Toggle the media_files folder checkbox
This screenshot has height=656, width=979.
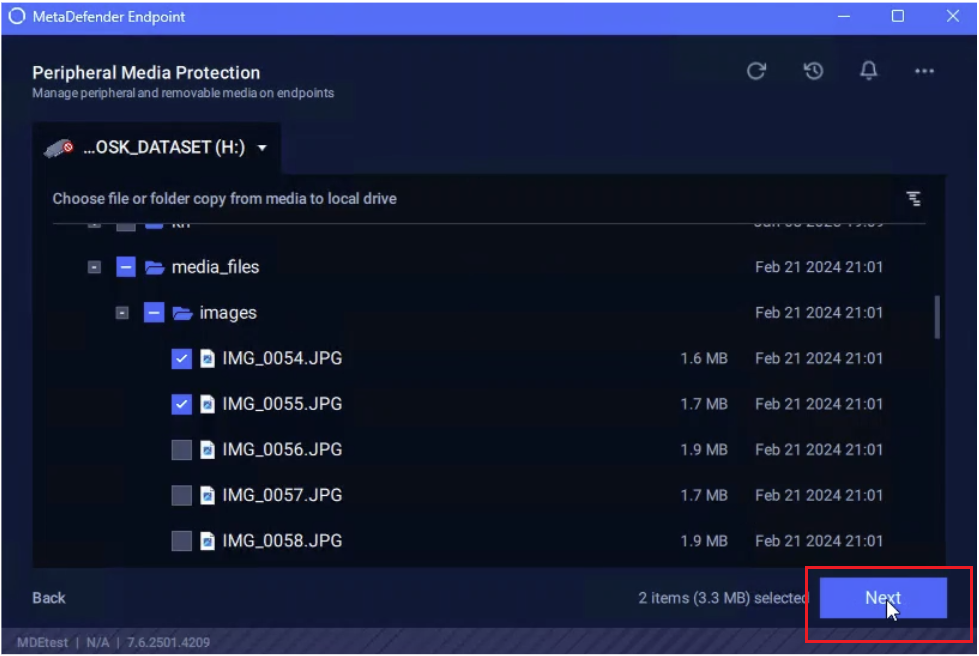coord(125,267)
